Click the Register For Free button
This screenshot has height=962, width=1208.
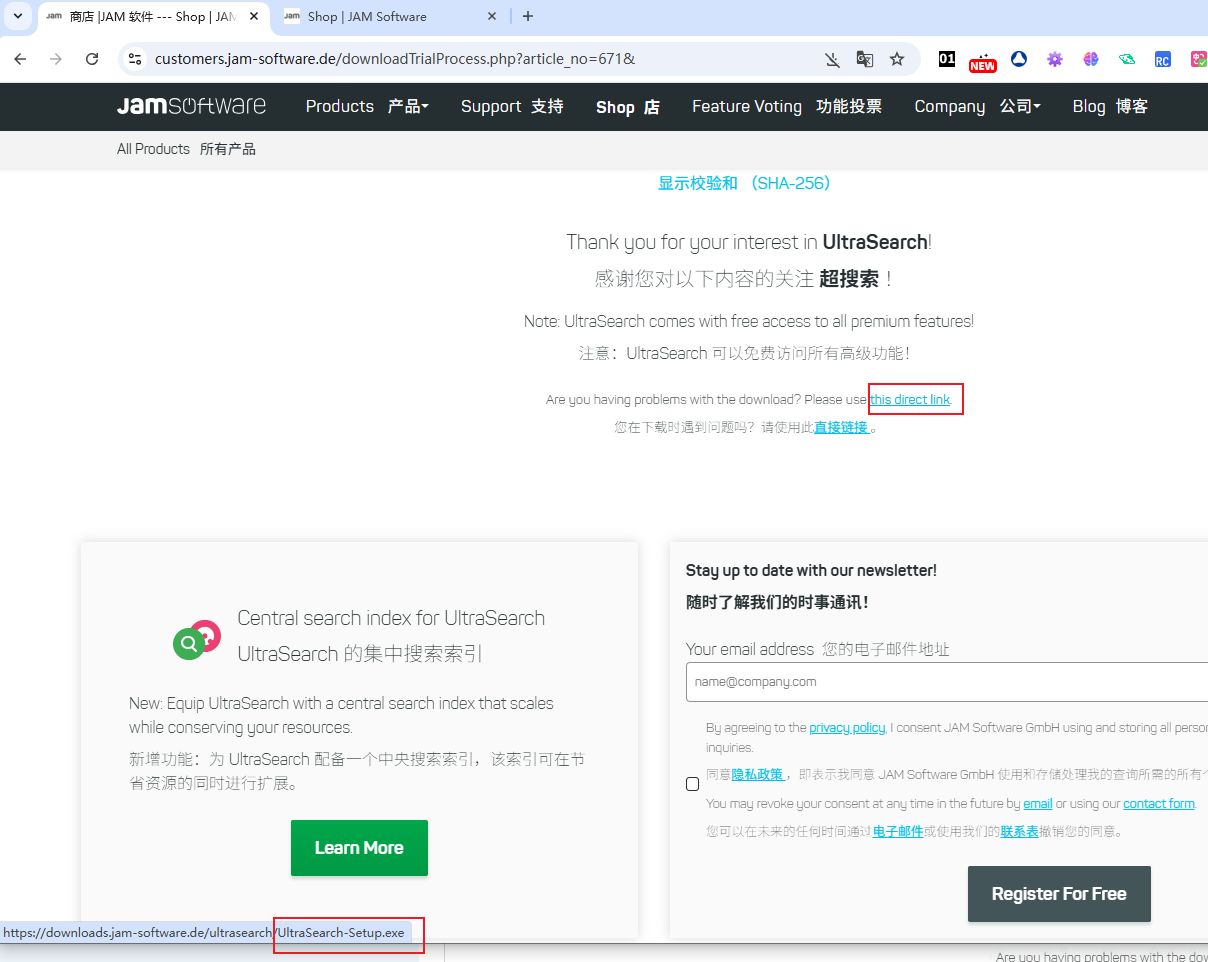[x=1059, y=894]
